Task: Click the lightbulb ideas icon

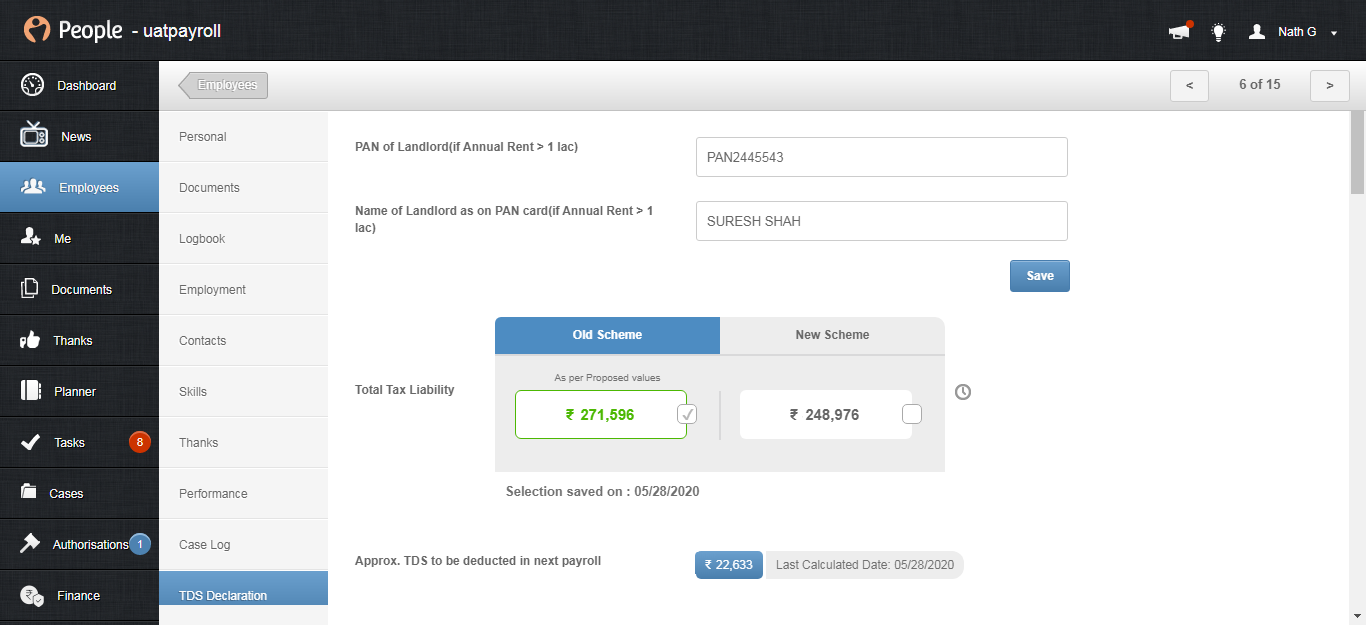Action: coord(1218,31)
